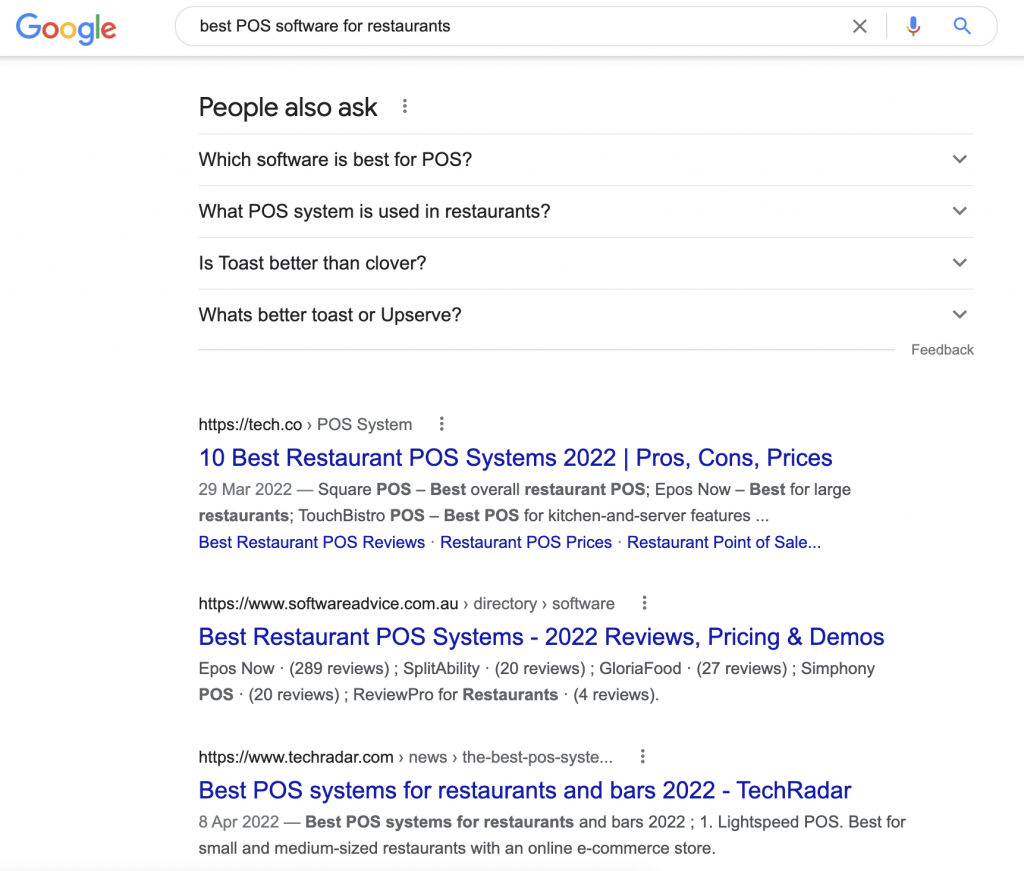The width and height of the screenshot is (1024, 871).
Task: Clear the search query with X icon
Action: coord(859,26)
